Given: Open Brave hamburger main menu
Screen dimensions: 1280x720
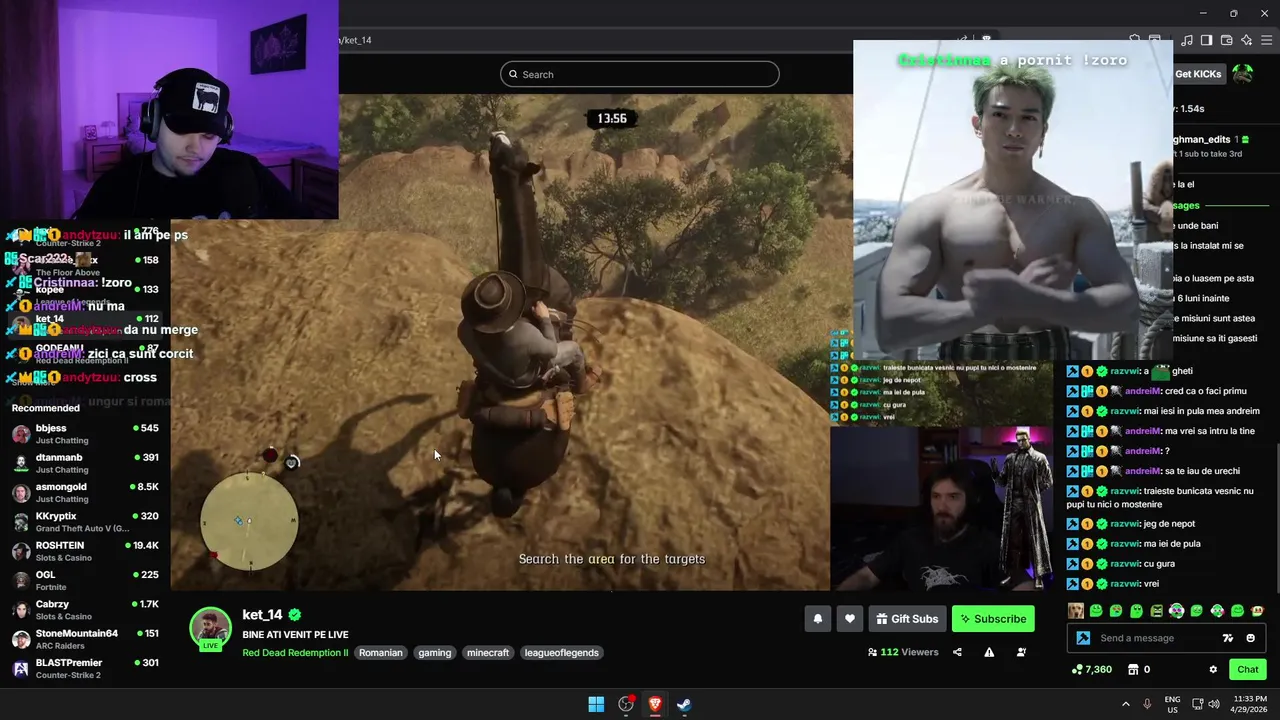Looking at the screenshot, I should click(x=1267, y=40).
